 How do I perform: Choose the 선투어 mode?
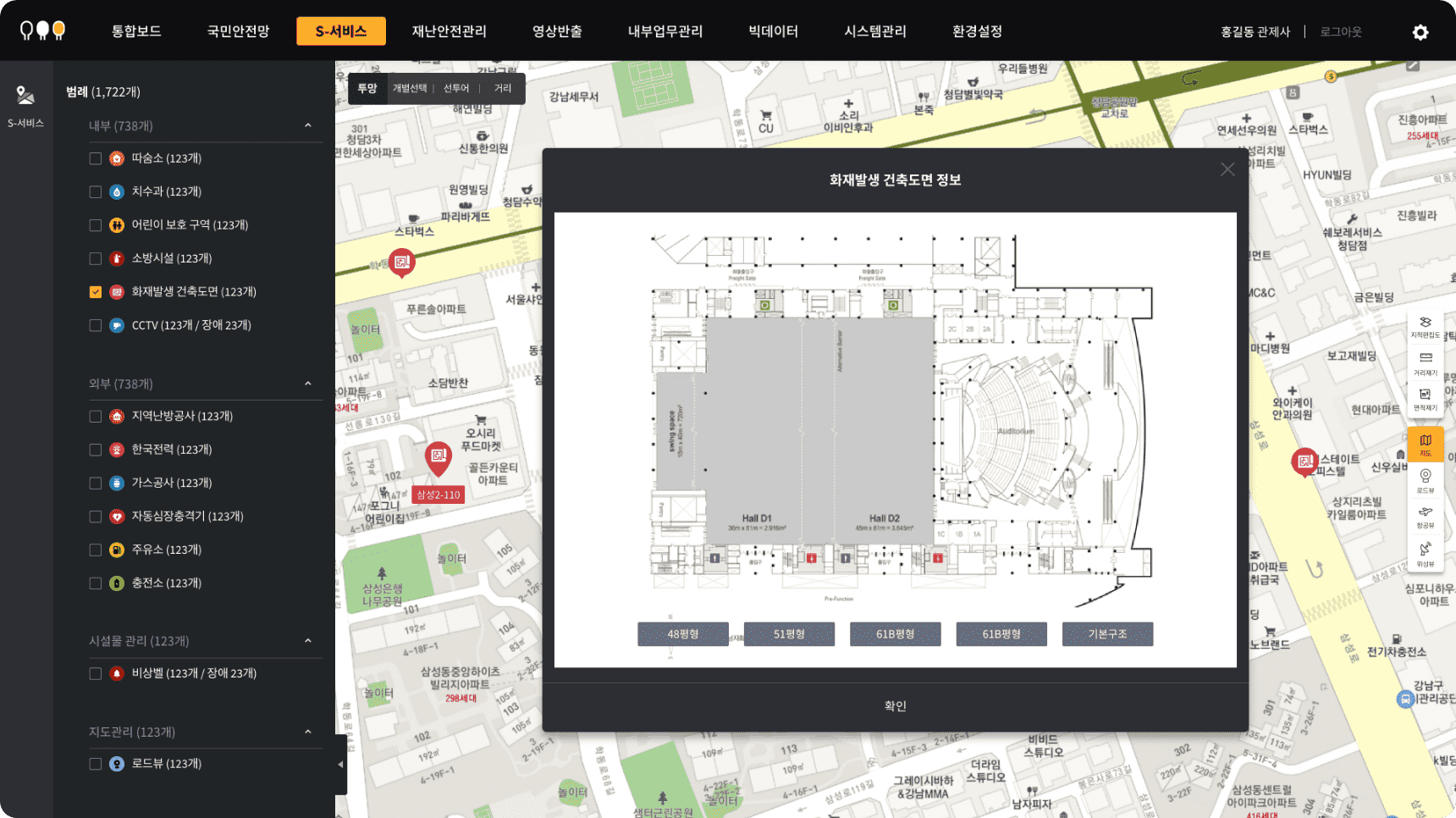point(456,88)
